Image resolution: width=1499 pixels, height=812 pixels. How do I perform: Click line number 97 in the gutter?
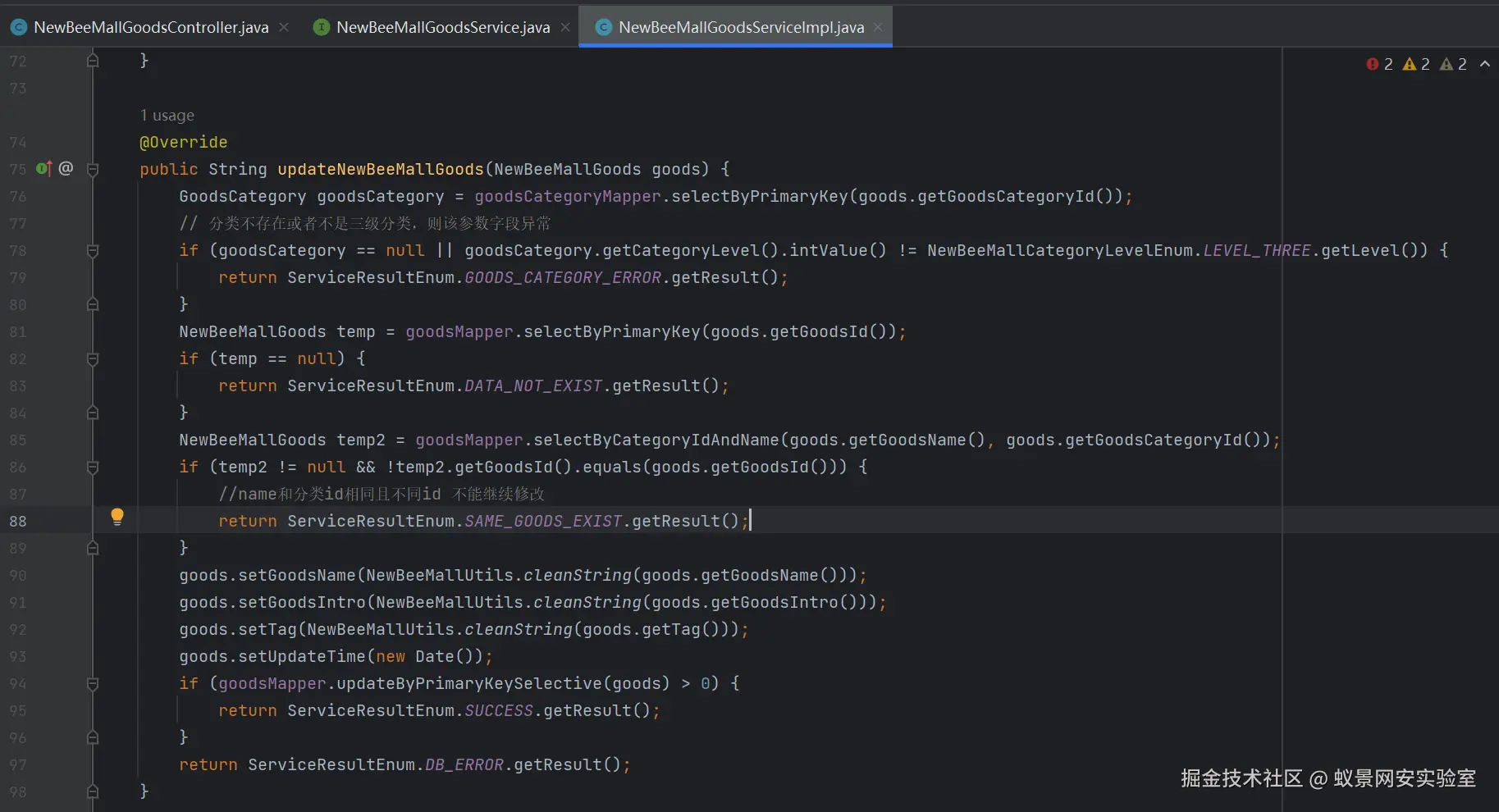pos(18,764)
